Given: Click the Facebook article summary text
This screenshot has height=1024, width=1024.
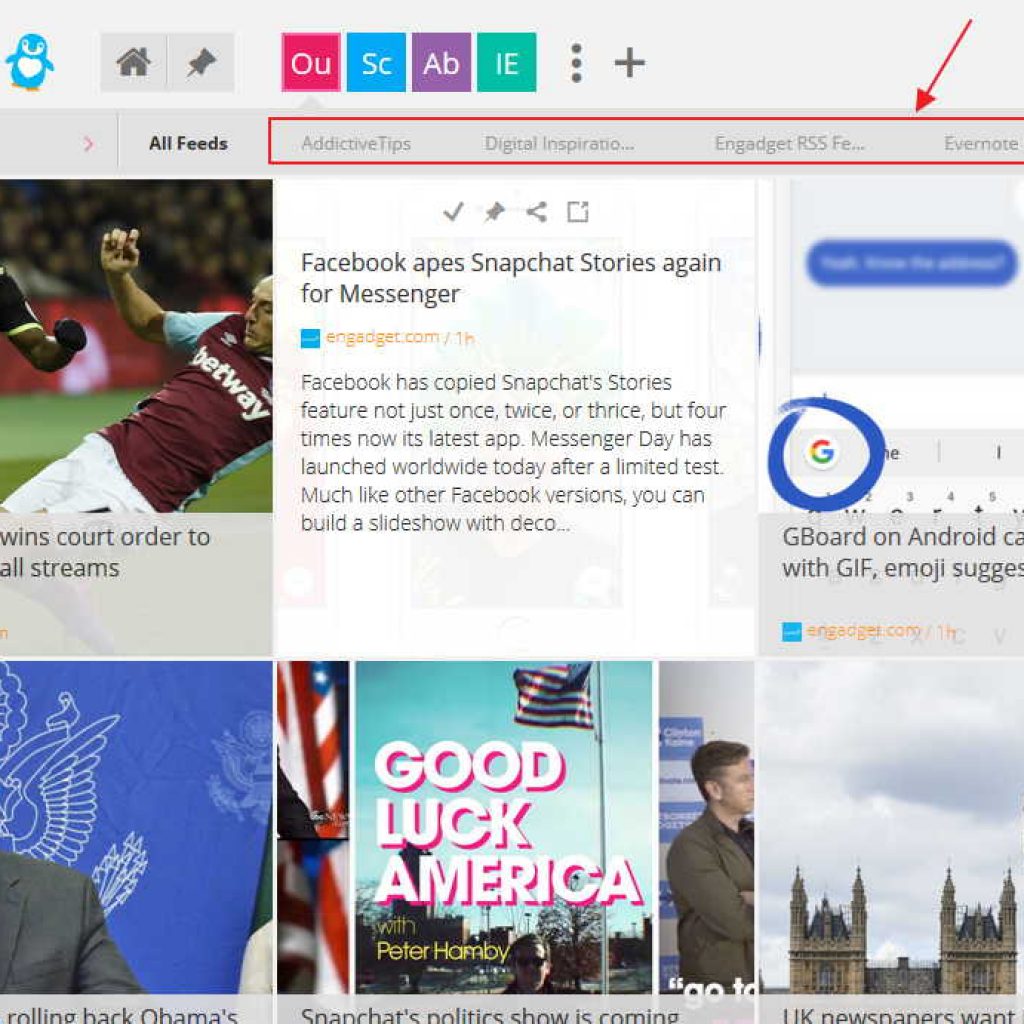Looking at the screenshot, I should (513, 452).
